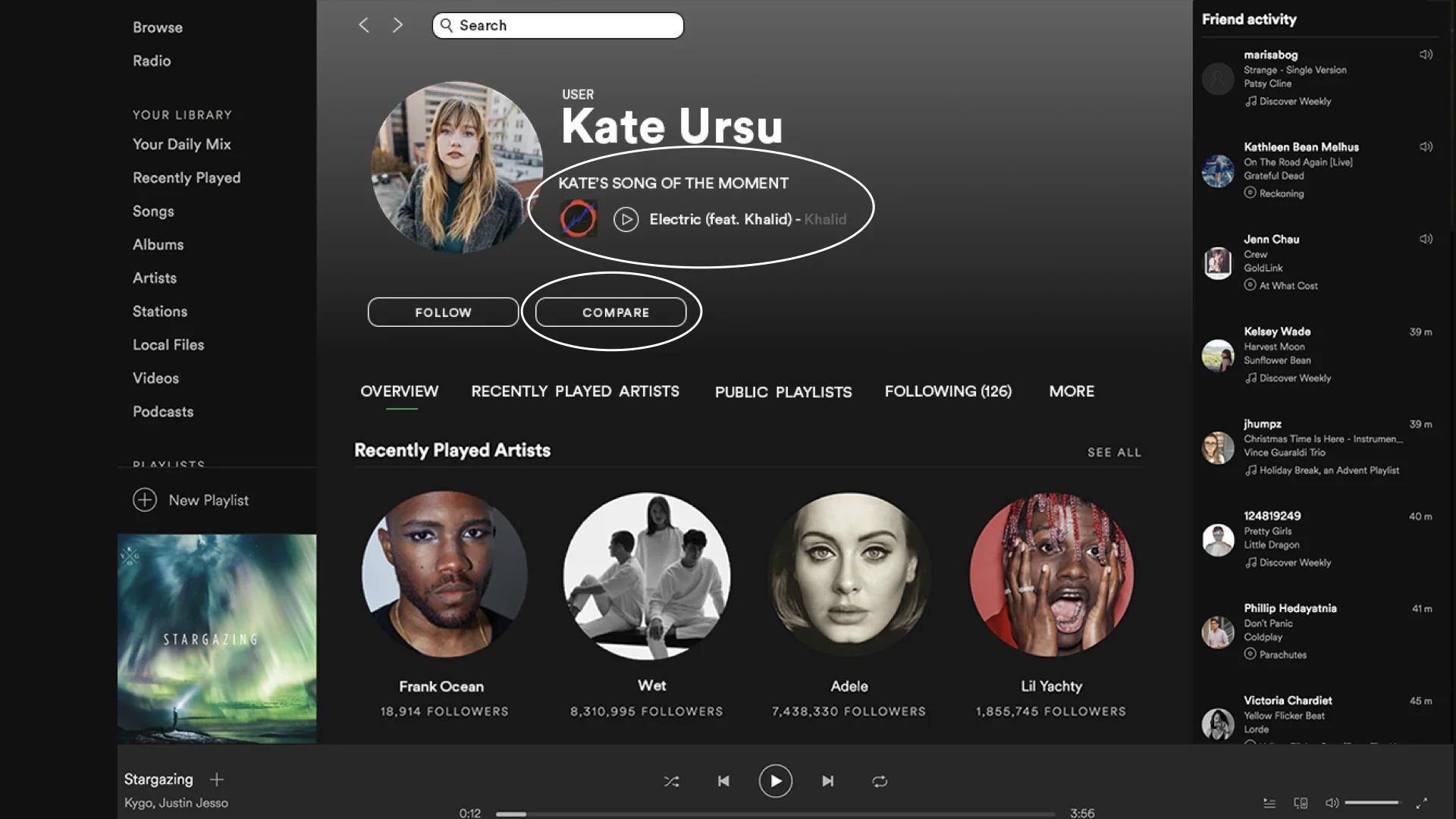
Task: Skip to next track
Action: coord(827,781)
